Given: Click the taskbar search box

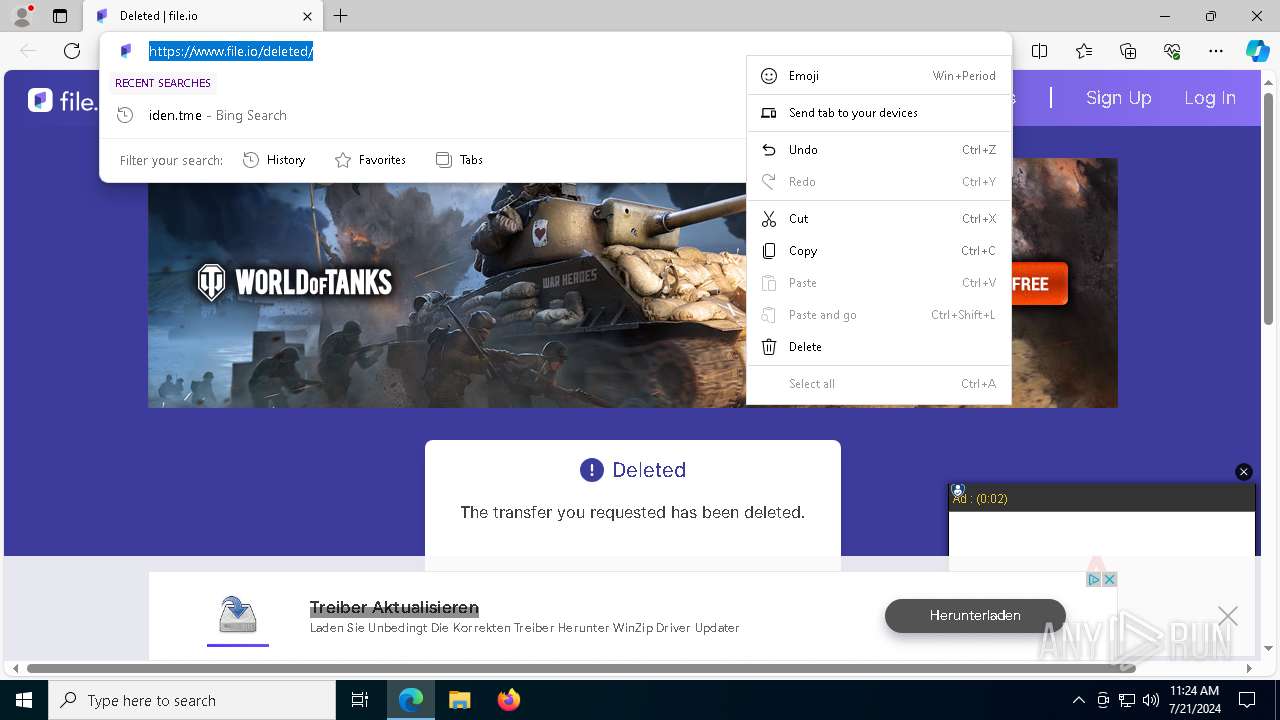Looking at the screenshot, I should tap(192, 700).
